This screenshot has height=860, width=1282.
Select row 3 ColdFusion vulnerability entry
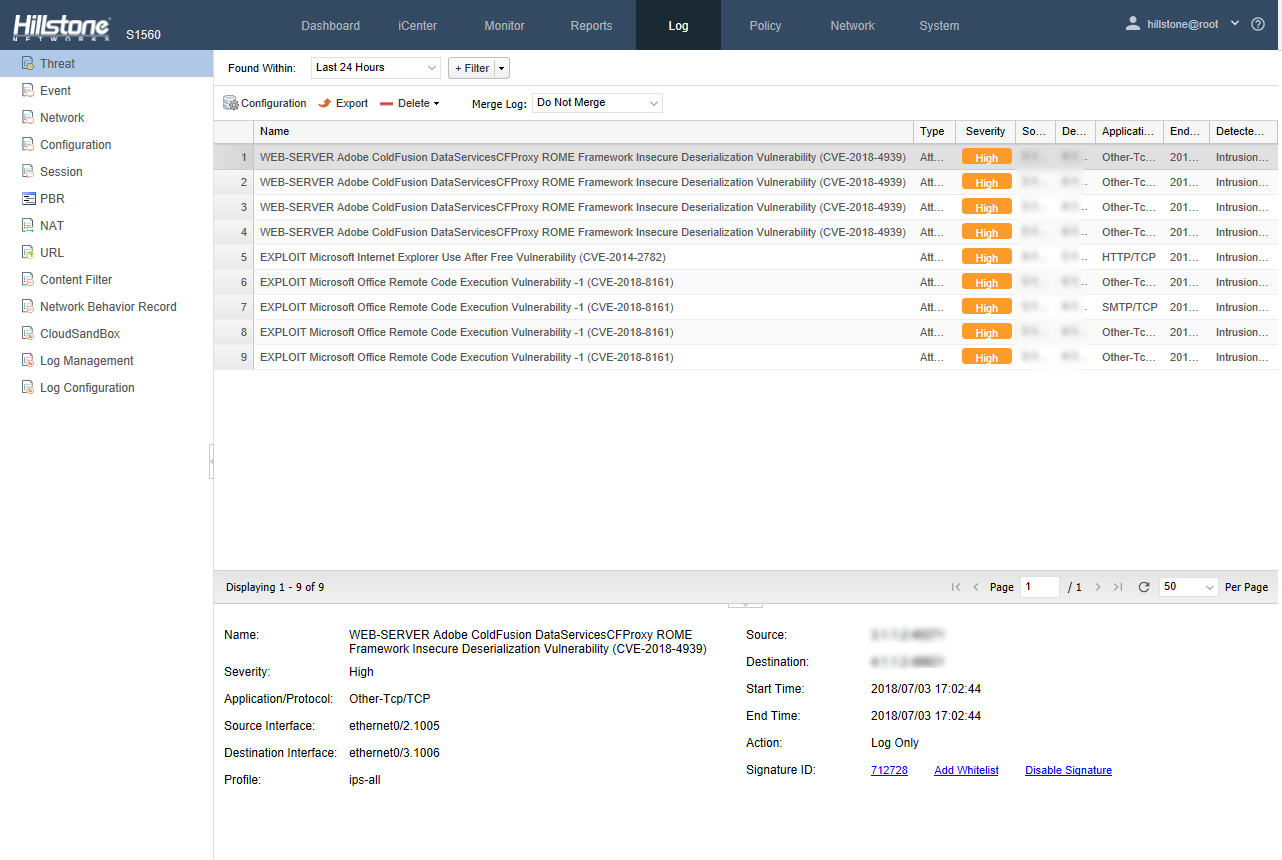coord(745,207)
